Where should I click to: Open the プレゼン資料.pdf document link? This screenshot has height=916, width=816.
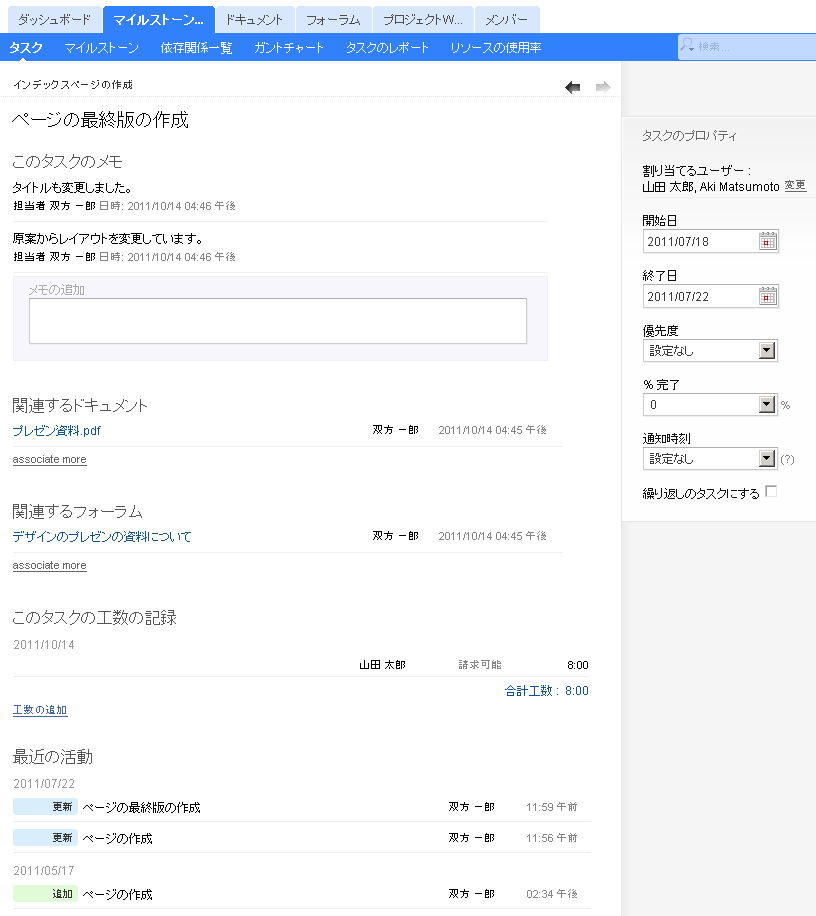pyautogui.click(x=57, y=431)
